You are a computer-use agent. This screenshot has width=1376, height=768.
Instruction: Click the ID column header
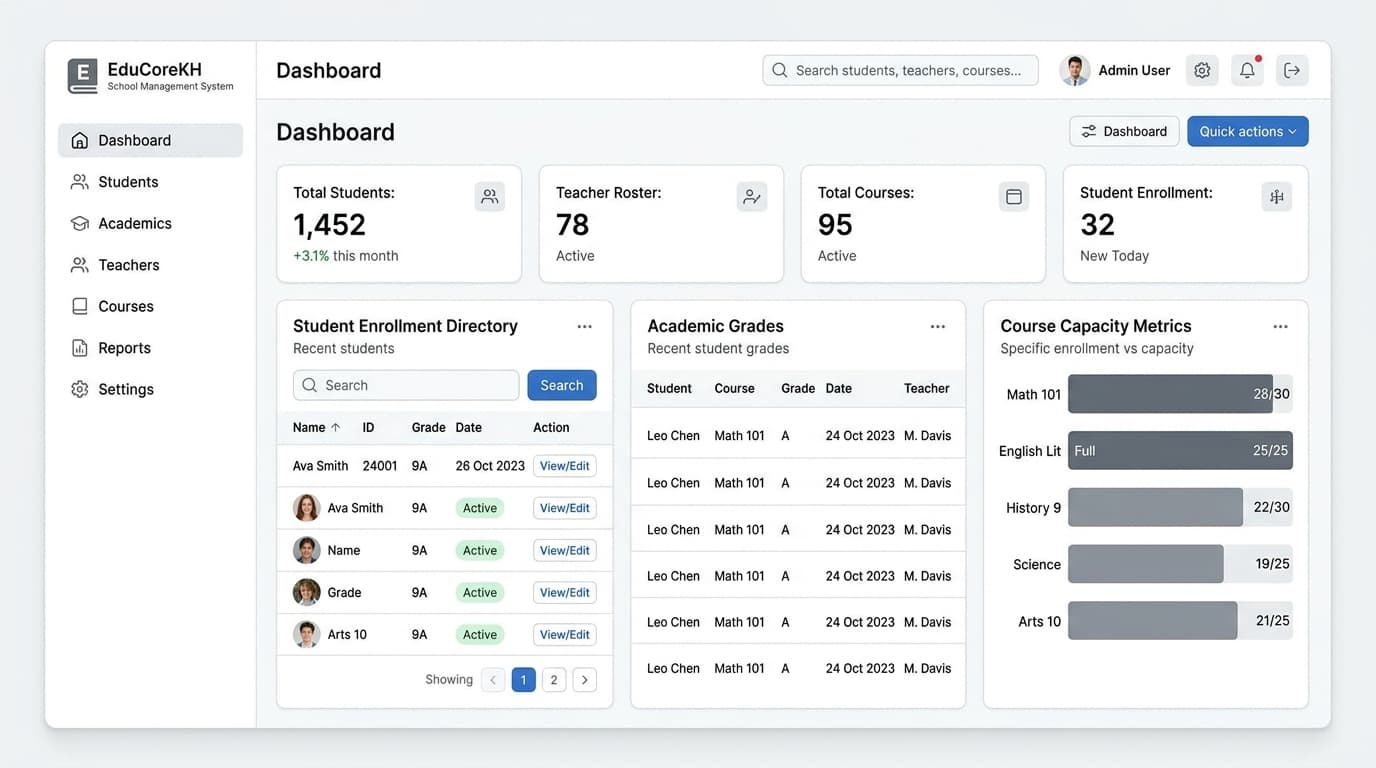click(x=368, y=427)
